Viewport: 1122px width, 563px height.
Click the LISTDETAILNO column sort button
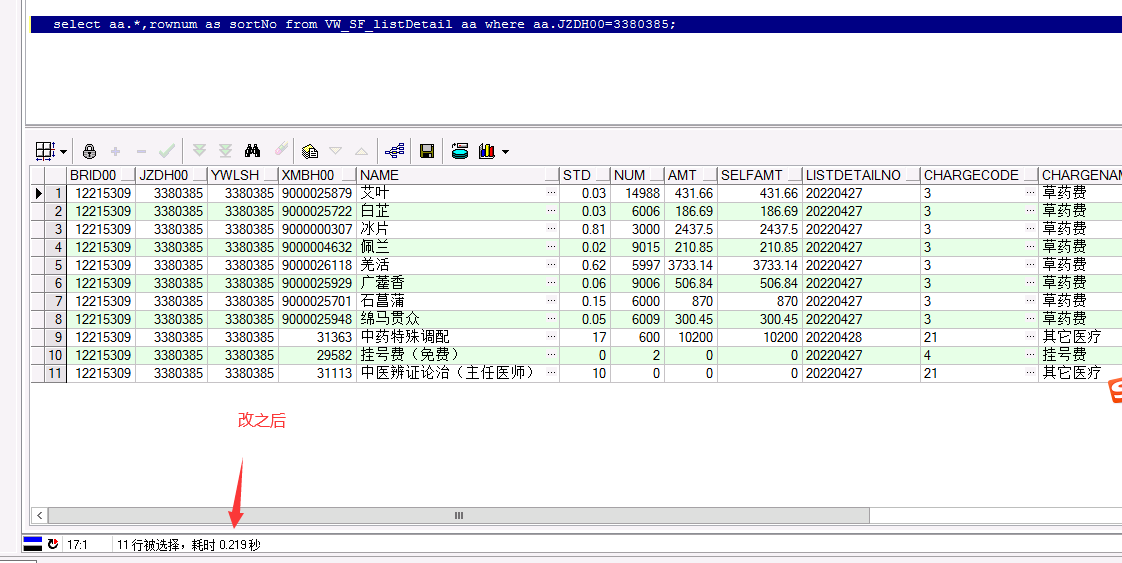pos(912,175)
